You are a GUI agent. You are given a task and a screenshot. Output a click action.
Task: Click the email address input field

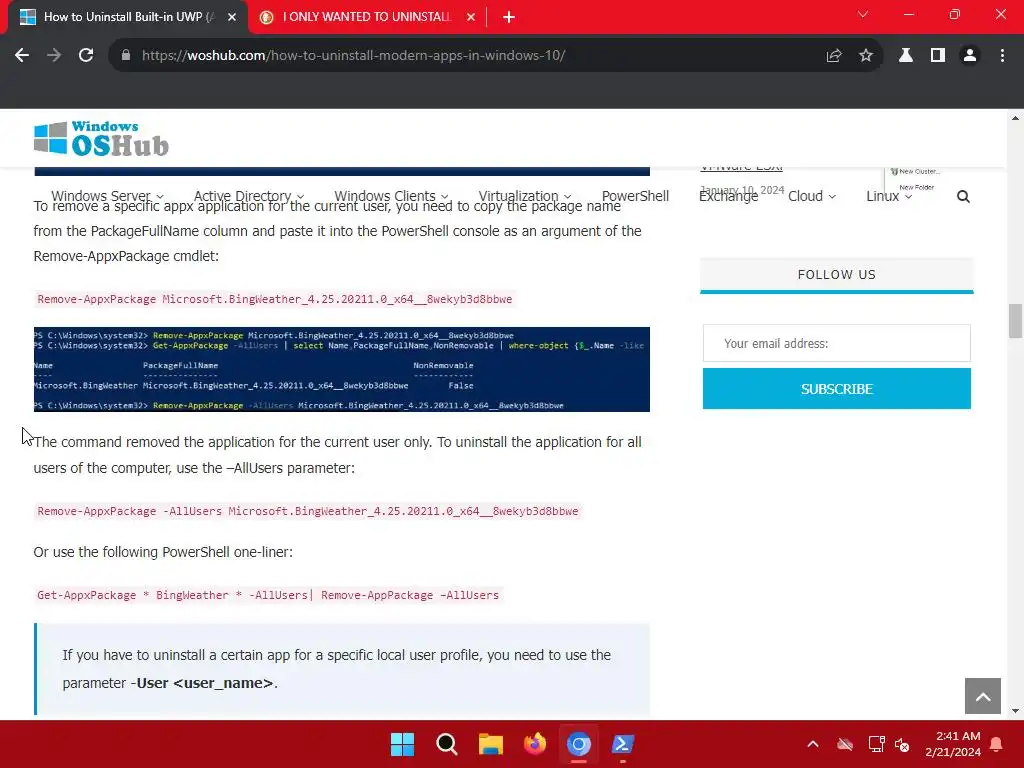pos(837,343)
